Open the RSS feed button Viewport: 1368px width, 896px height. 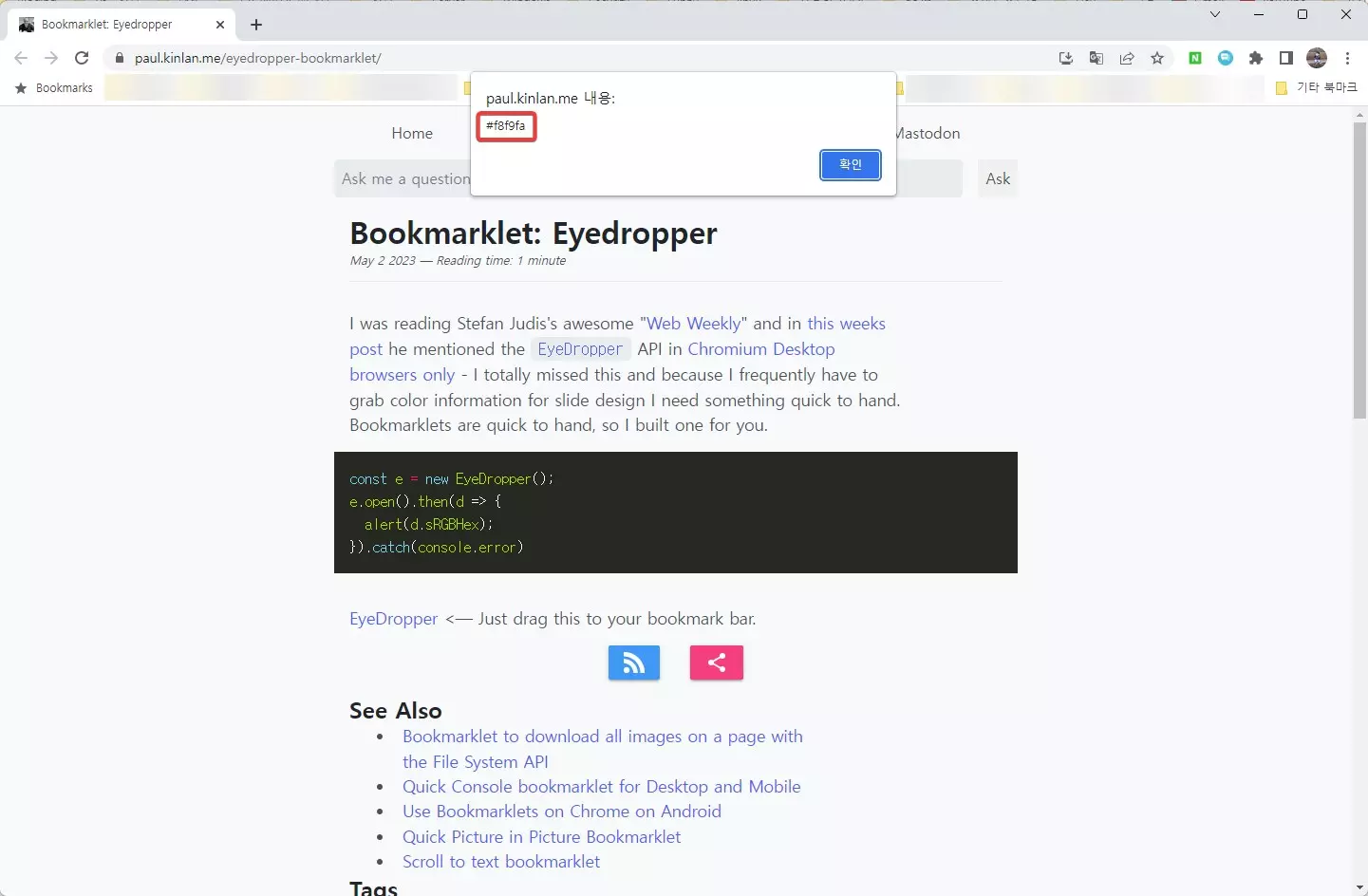[634, 663]
